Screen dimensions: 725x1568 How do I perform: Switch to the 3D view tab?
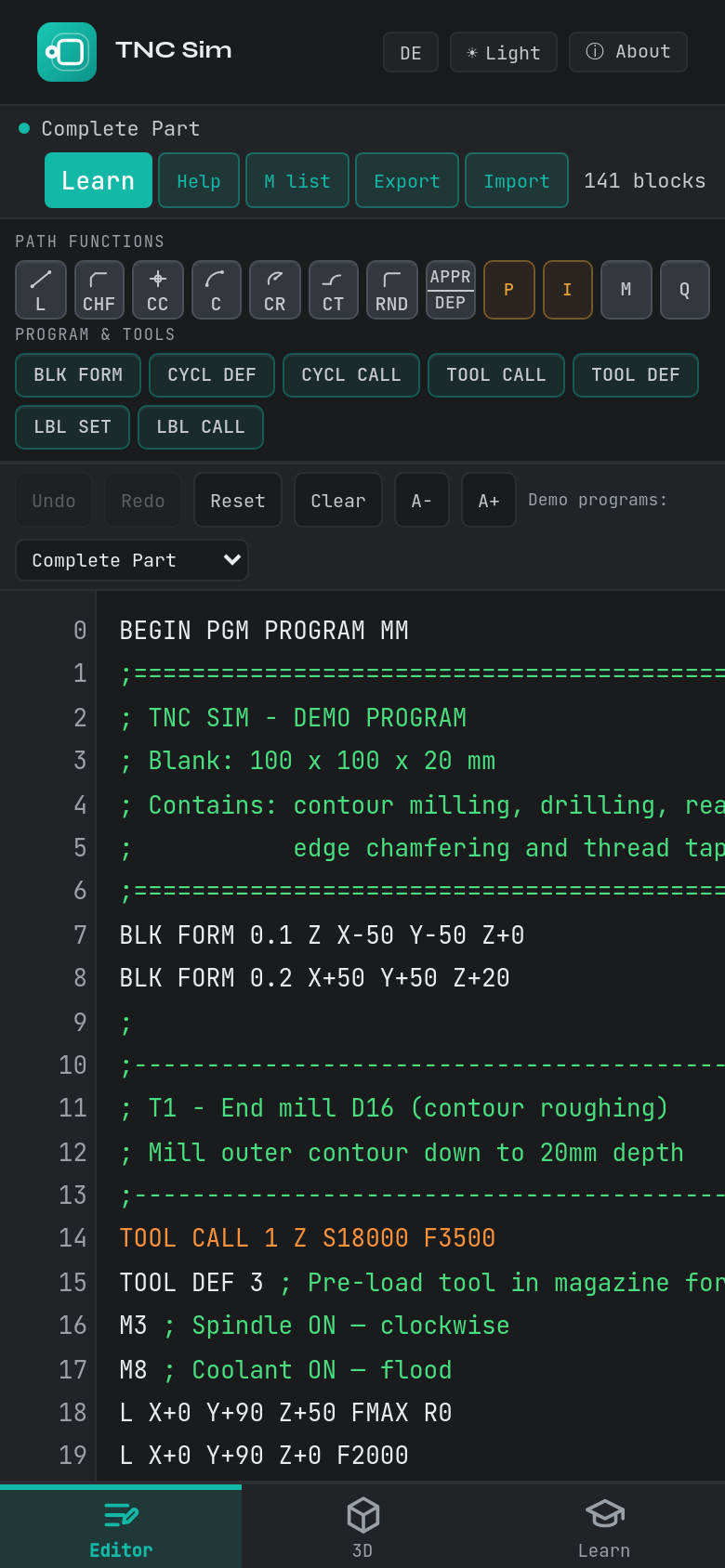[x=362, y=1526]
